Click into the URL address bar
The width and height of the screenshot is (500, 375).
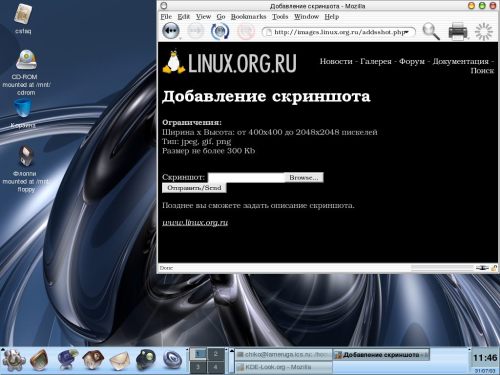(x=338, y=32)
